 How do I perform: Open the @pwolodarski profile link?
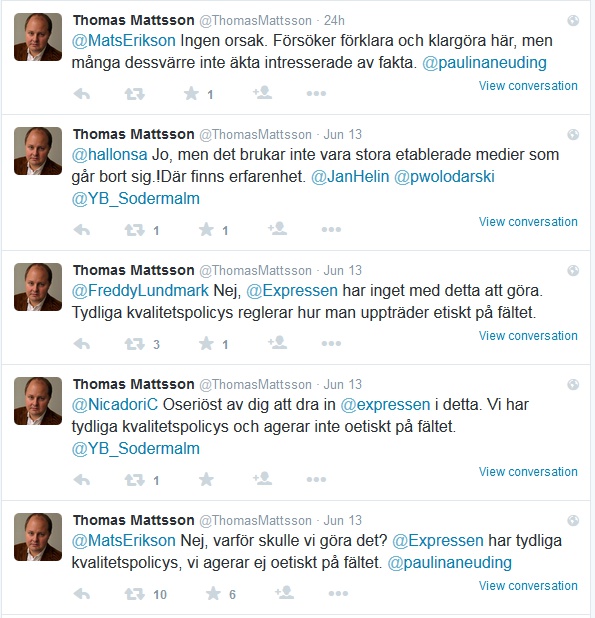coord(444,176)
